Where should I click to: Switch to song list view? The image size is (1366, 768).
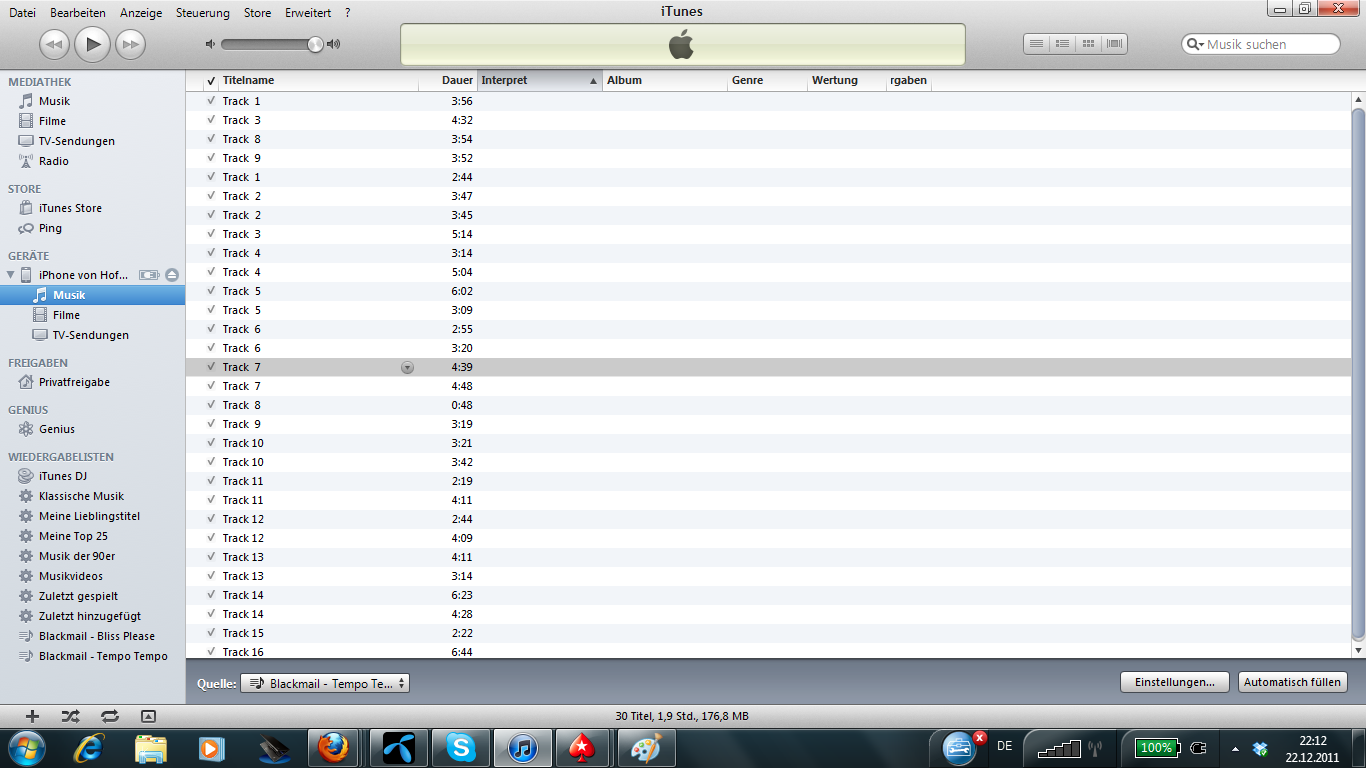pyautogui.click(x=1037, y=44)
